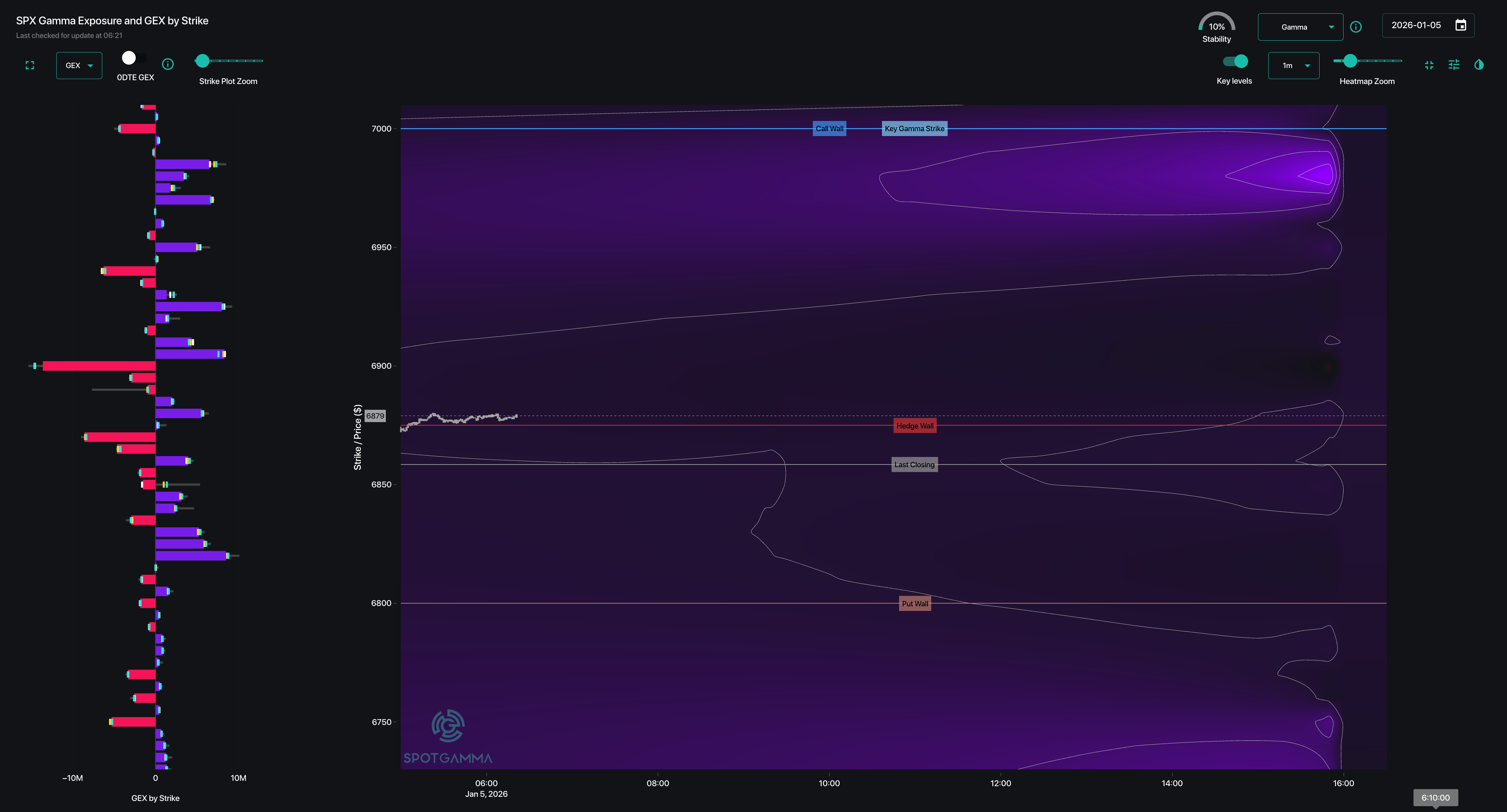Click the Heatmap Zoom slider handle
1507x812 pixels.
pos(1350,61)
